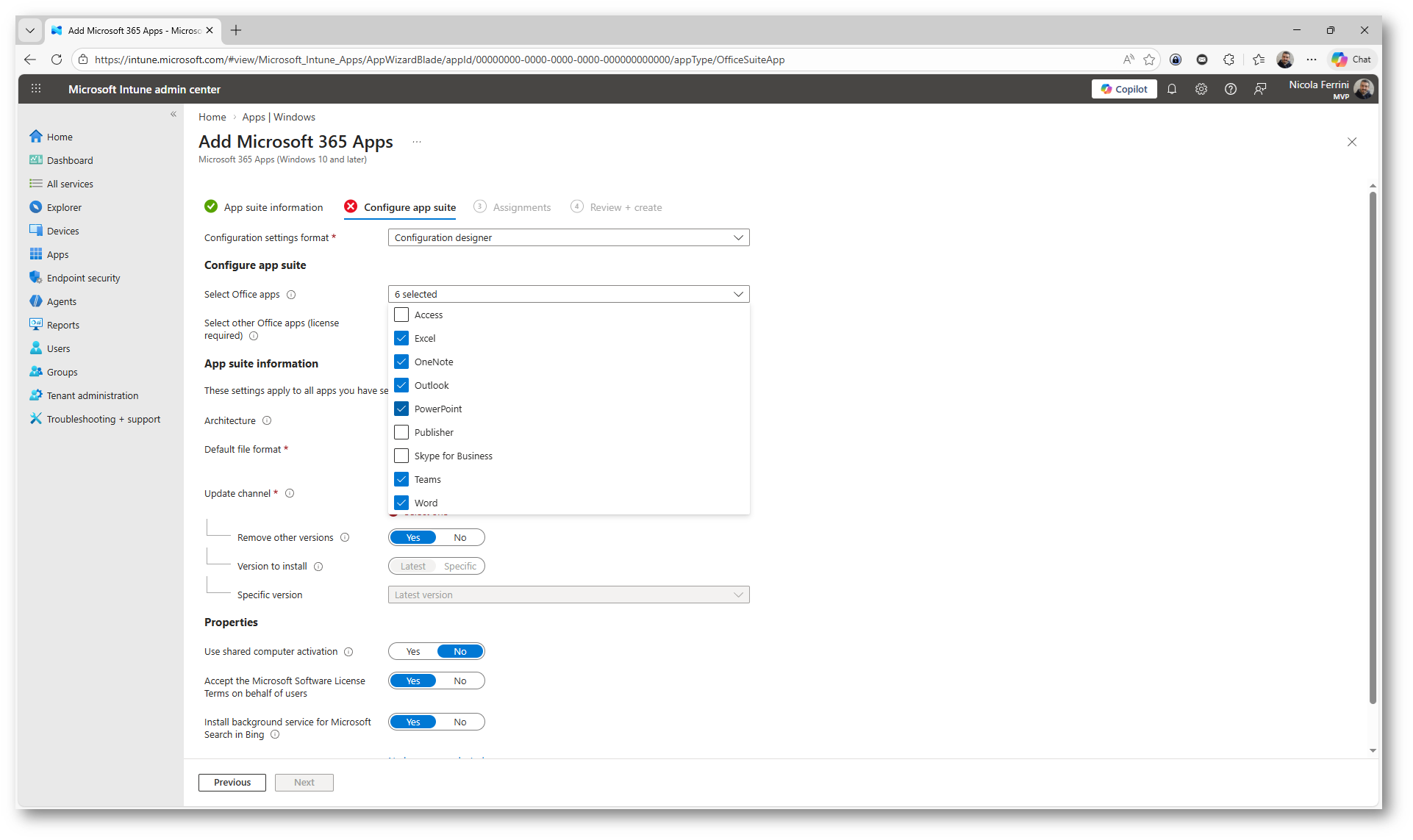Click the Devices sidebar icon
The width and height of the screenshot is (1413, 840).
click(x=35, y=231)
